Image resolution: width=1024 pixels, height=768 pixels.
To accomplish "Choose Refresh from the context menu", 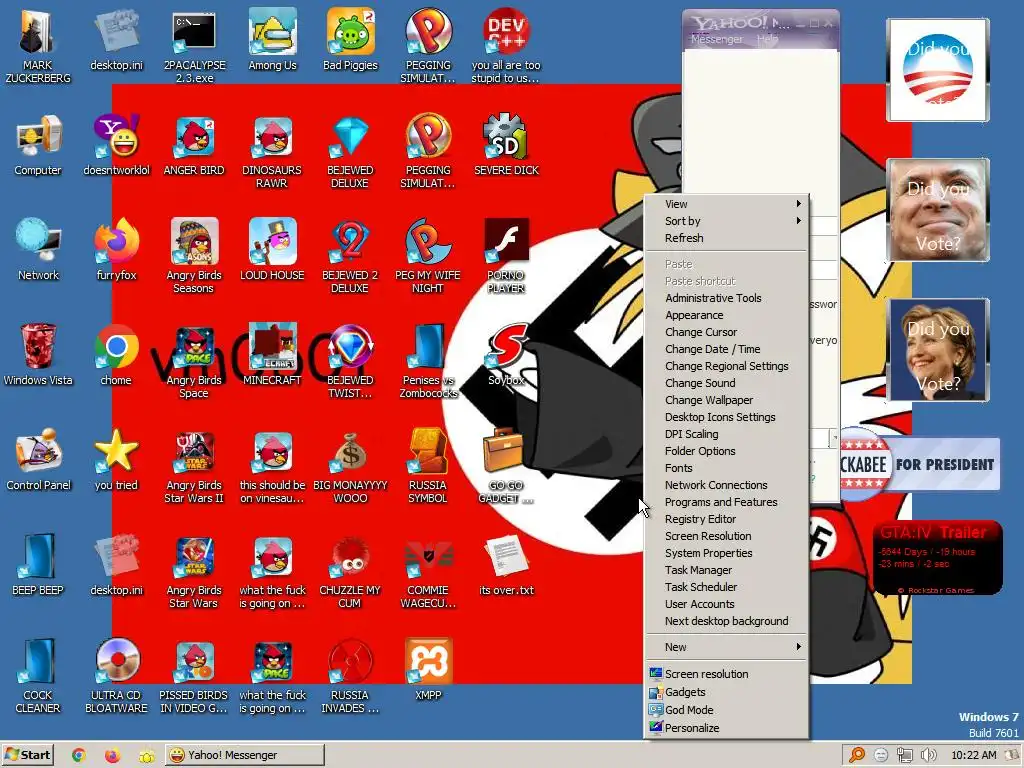I will click(726, 238).
